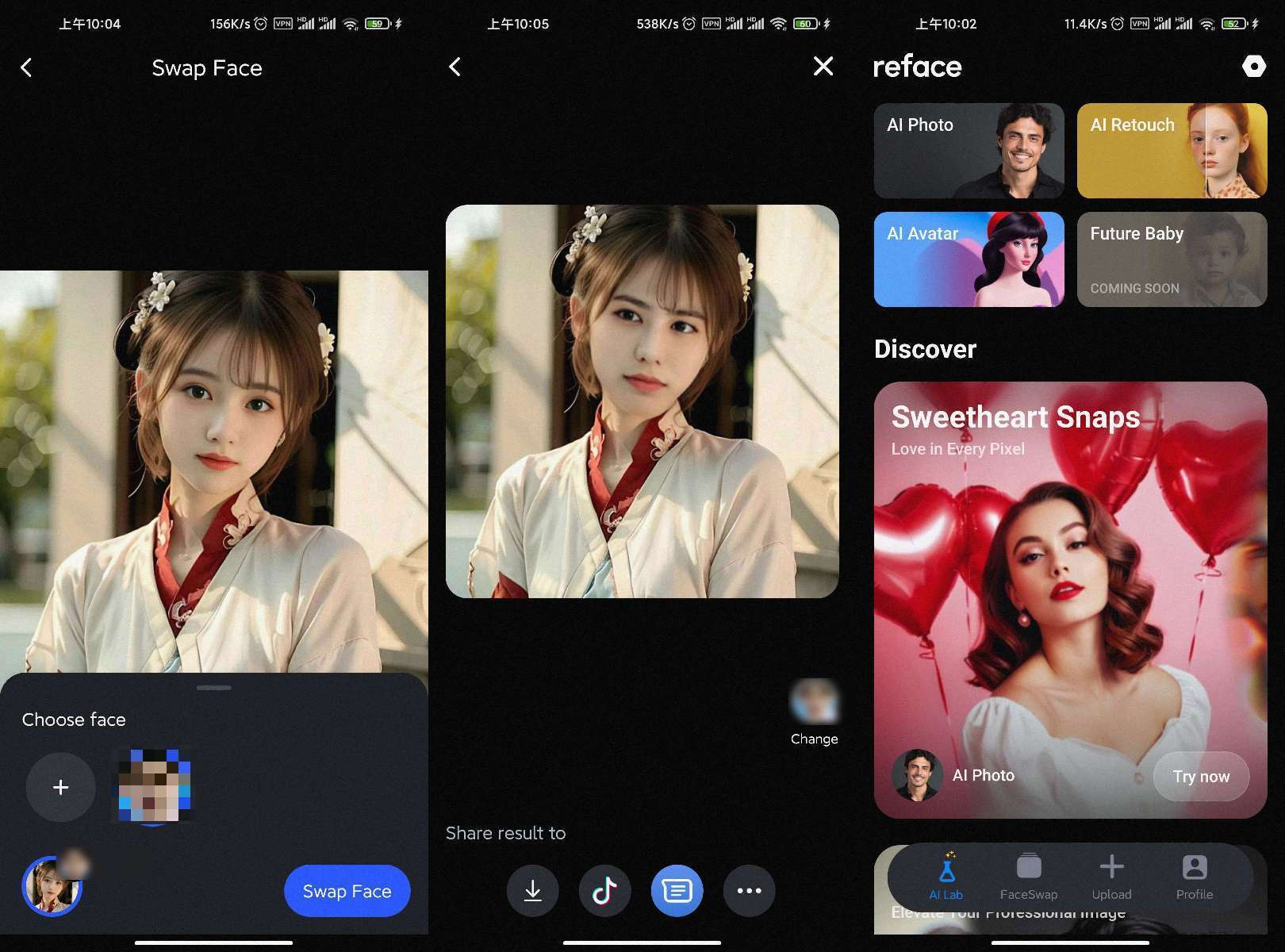1285x952 pixels.
Task: Close the result screen with X
Action: click(823, 66)
